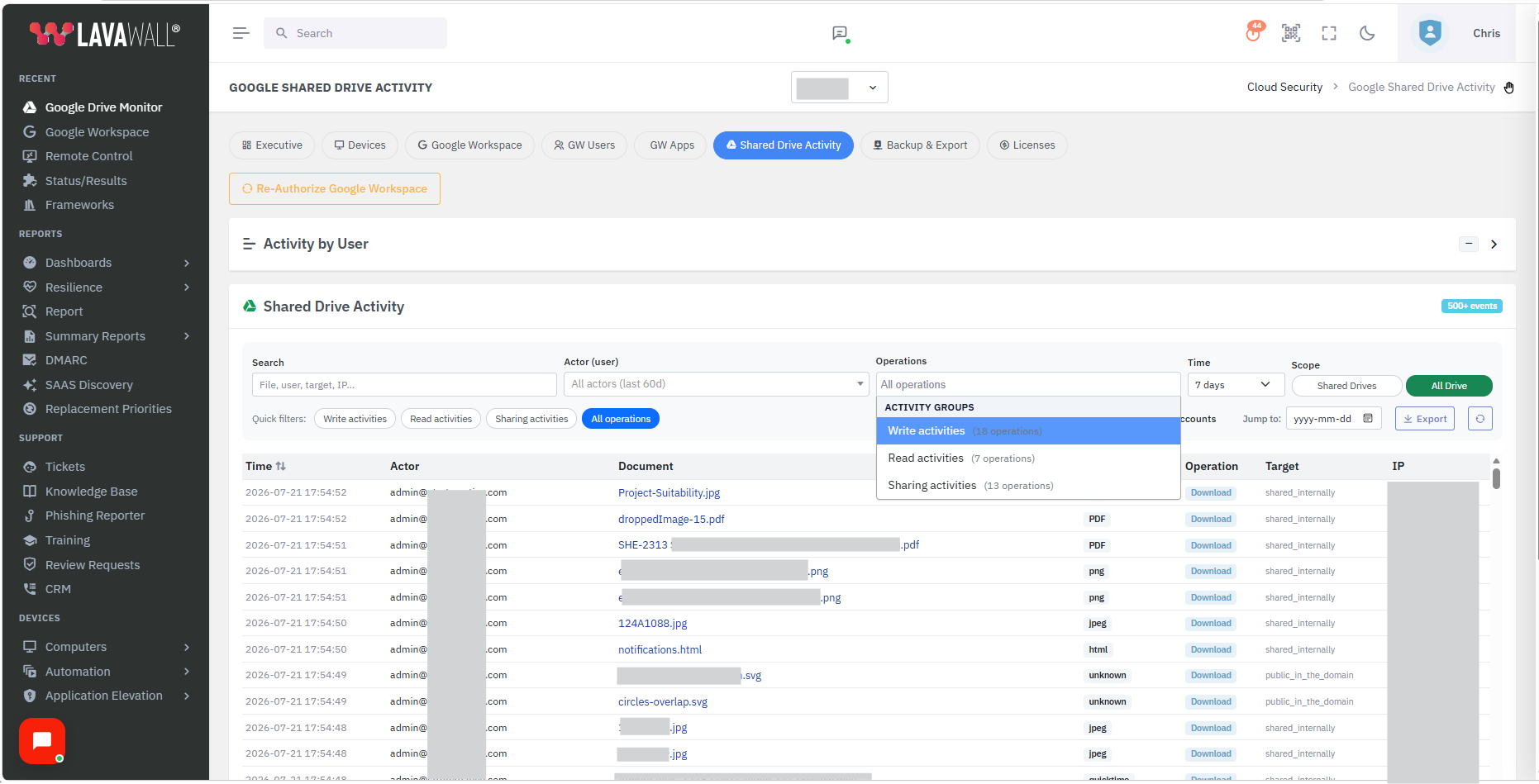The image size is (1539, 784).
Task: Focus the File, user, target, IP search box
Action: (404, 385)
